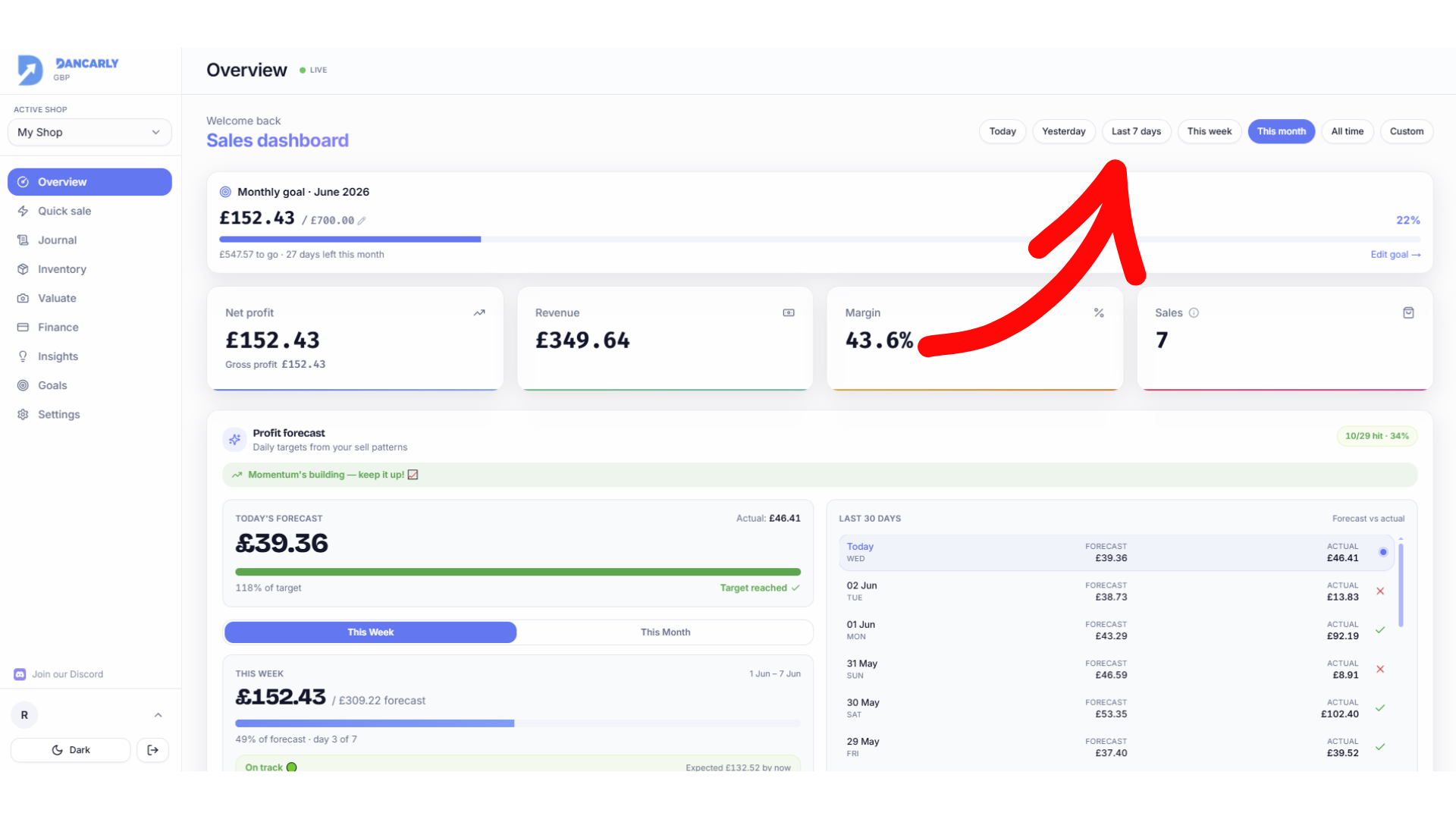Toggle Dark mode button
The image size is (1456, 819).
click(x=71, y=750)
